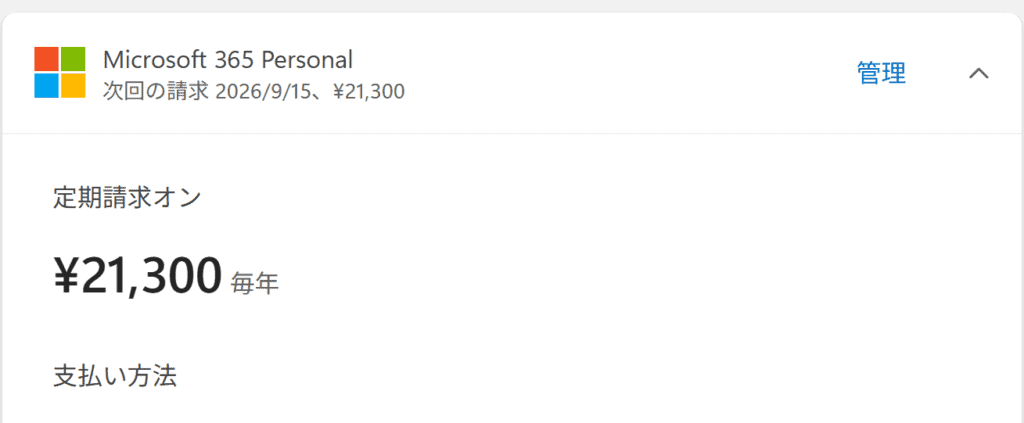Click the Microsoft four-color logo

(60, 72)
